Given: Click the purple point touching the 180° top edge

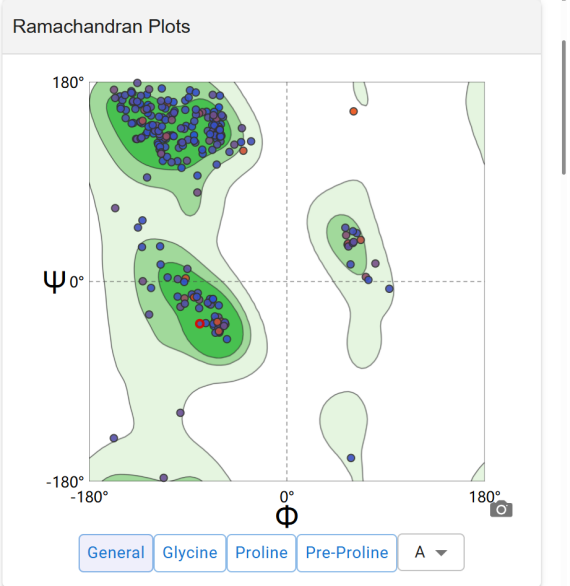Looking at the screenshot, I should pos(137,83).
